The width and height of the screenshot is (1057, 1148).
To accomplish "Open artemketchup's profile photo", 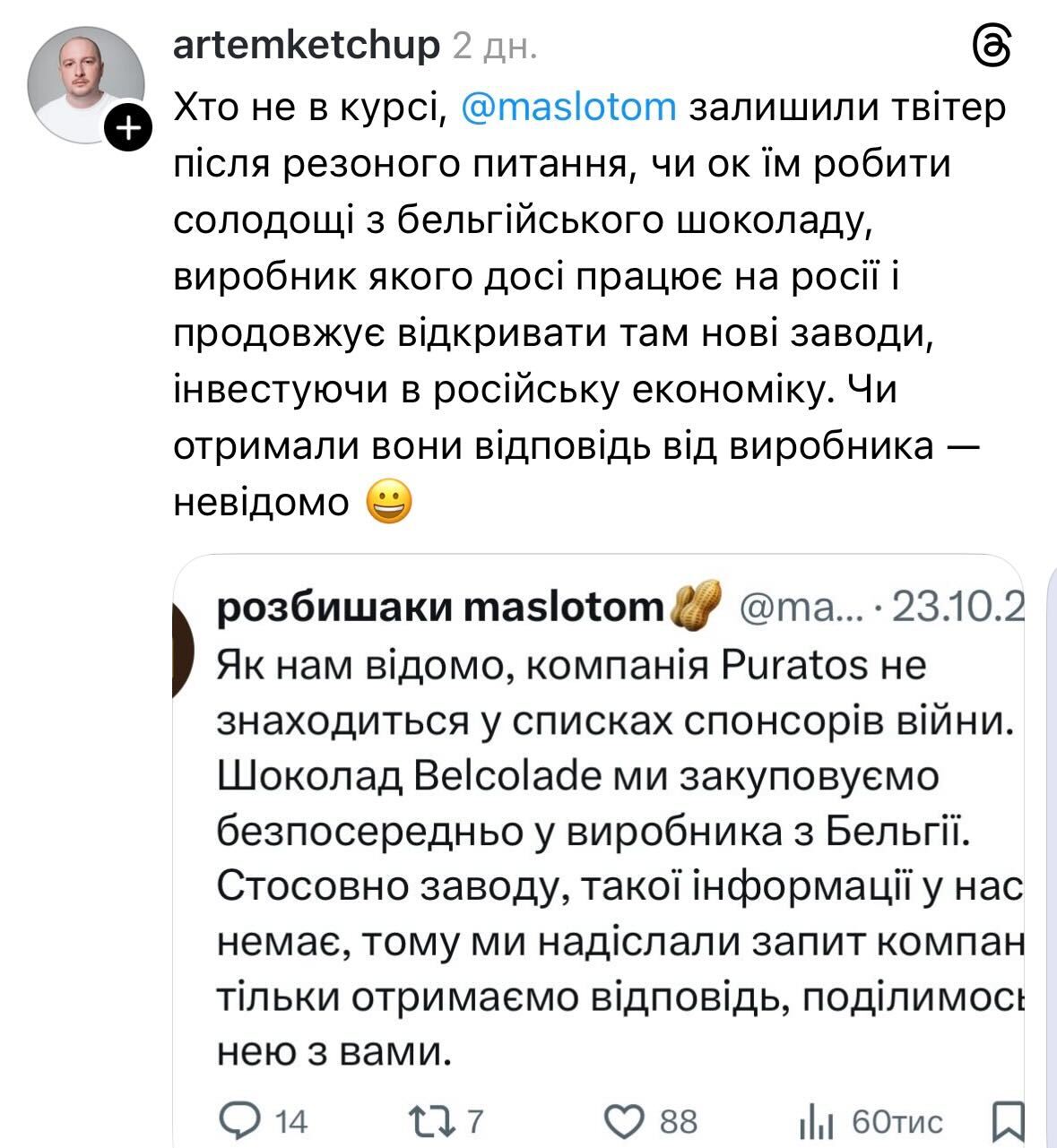I will point(86,84).
